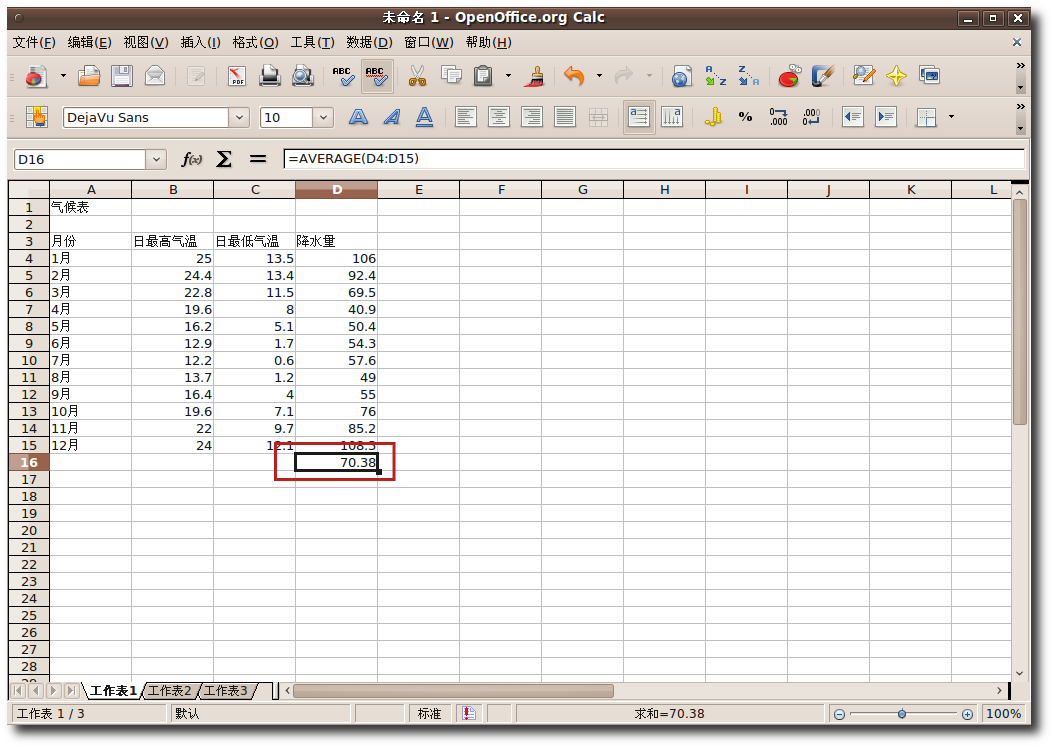Add a decimal place icon

coord(778,118)
